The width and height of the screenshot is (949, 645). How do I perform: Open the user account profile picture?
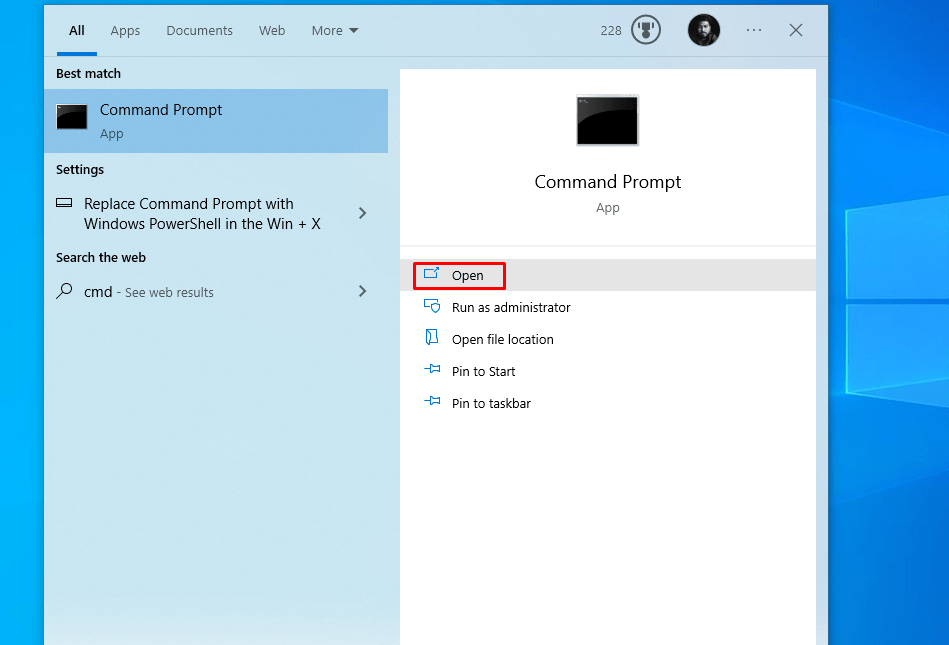tap(703, 30)
